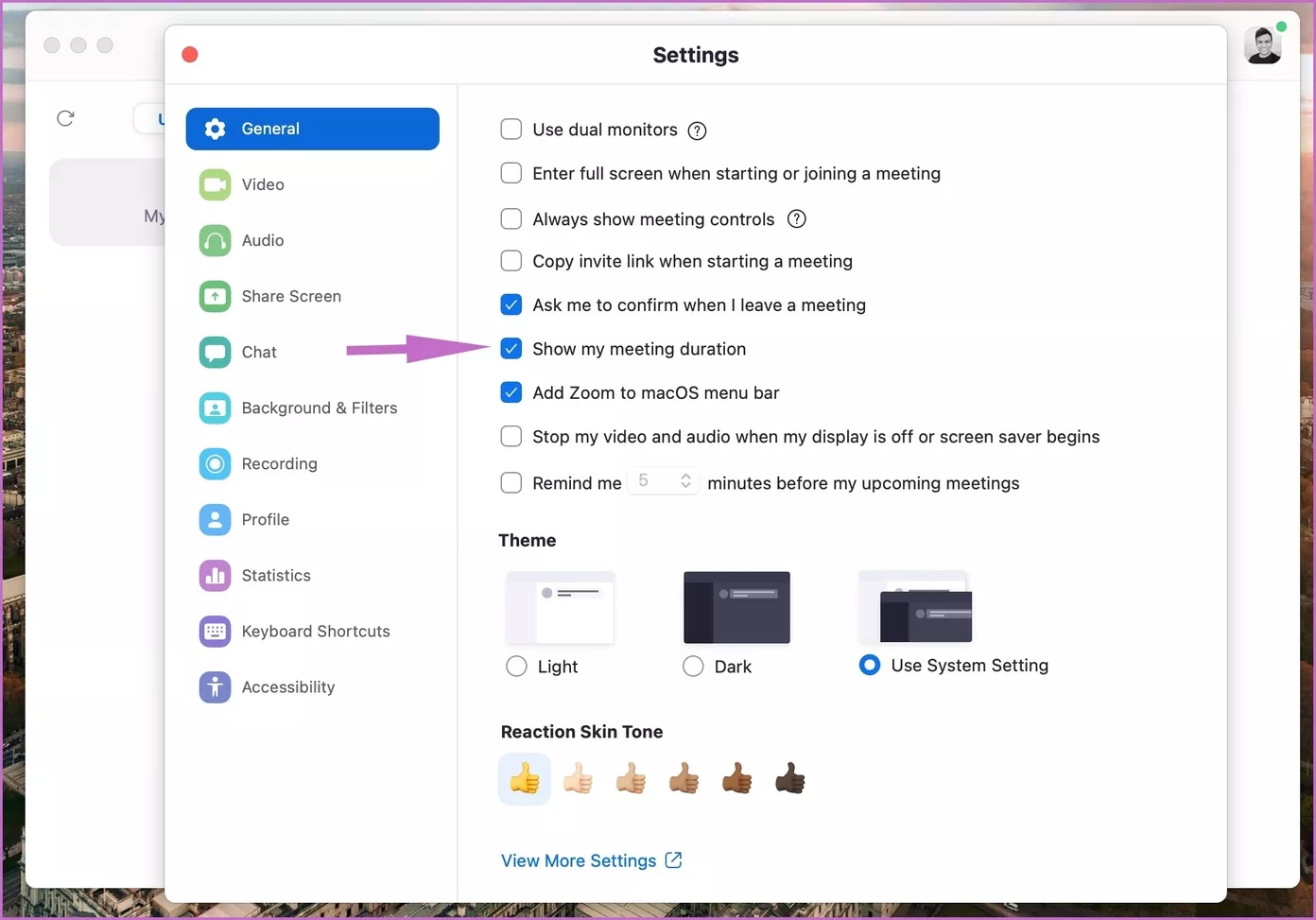Click the reminder minutes stepper arrows
This screenshot has height=920, width=1316.
click(x=685, y=481)
